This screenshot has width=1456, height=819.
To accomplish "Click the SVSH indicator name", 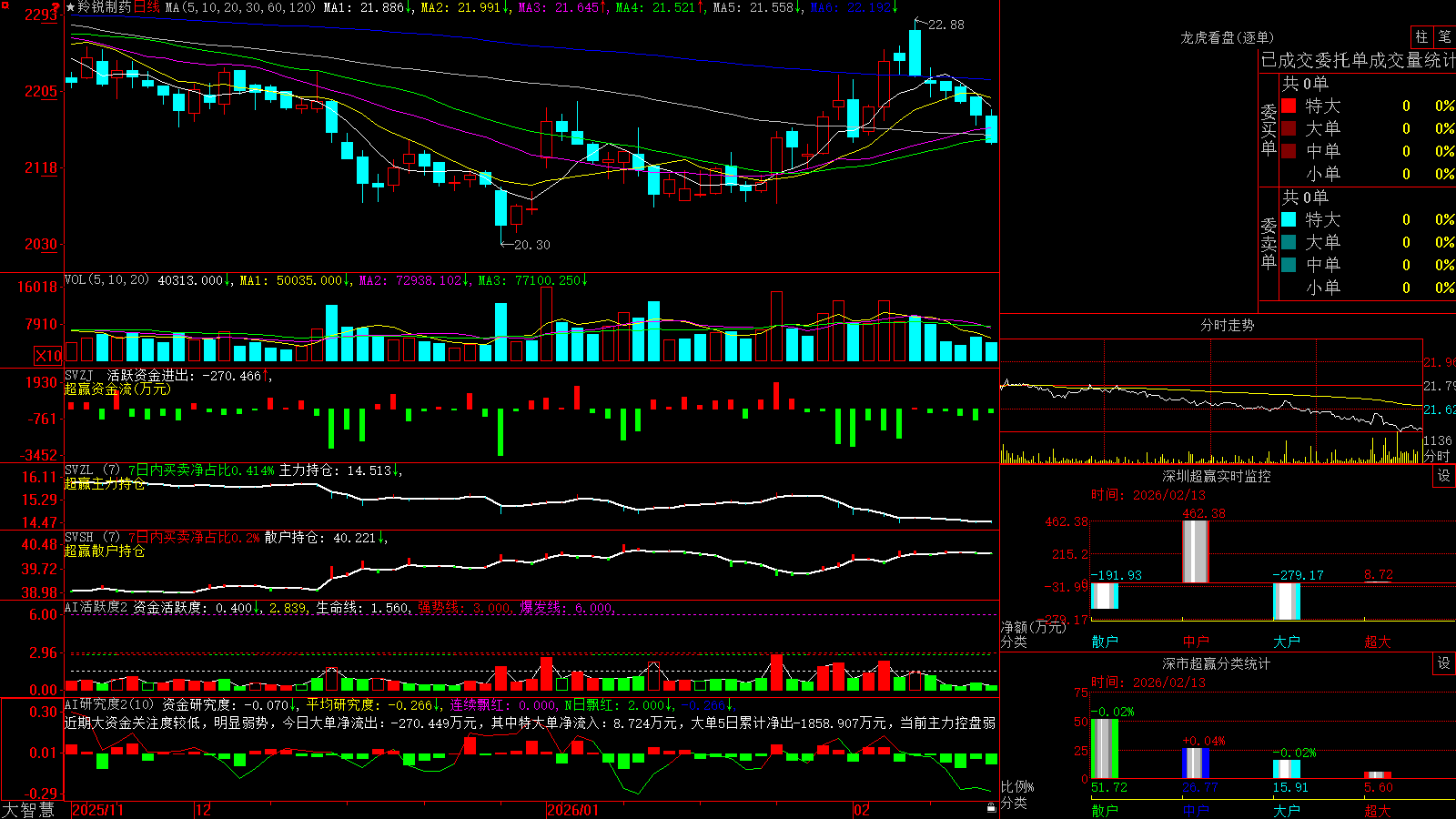I will coord(79,537).
